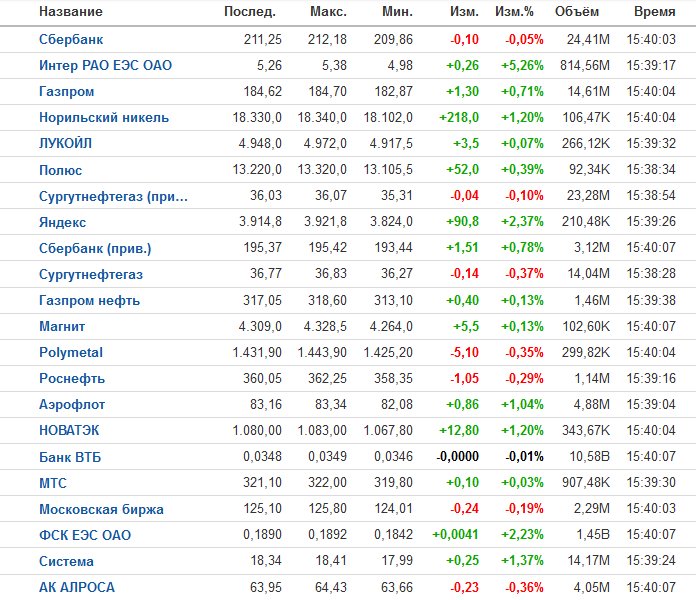The width and height of the screenshot is (696, 600).
Task: Click Сбербанк last price 211,25
Action: click(263, 39)
